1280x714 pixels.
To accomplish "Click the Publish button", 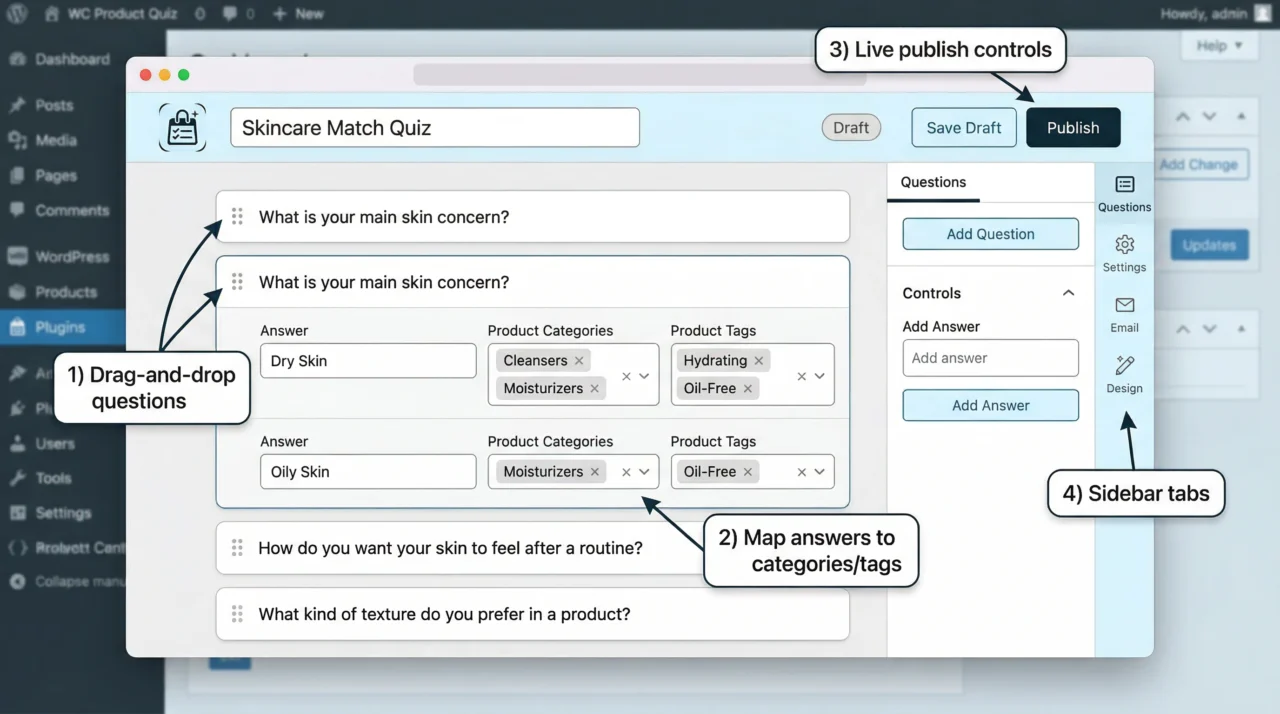I will click(1073, 128).
